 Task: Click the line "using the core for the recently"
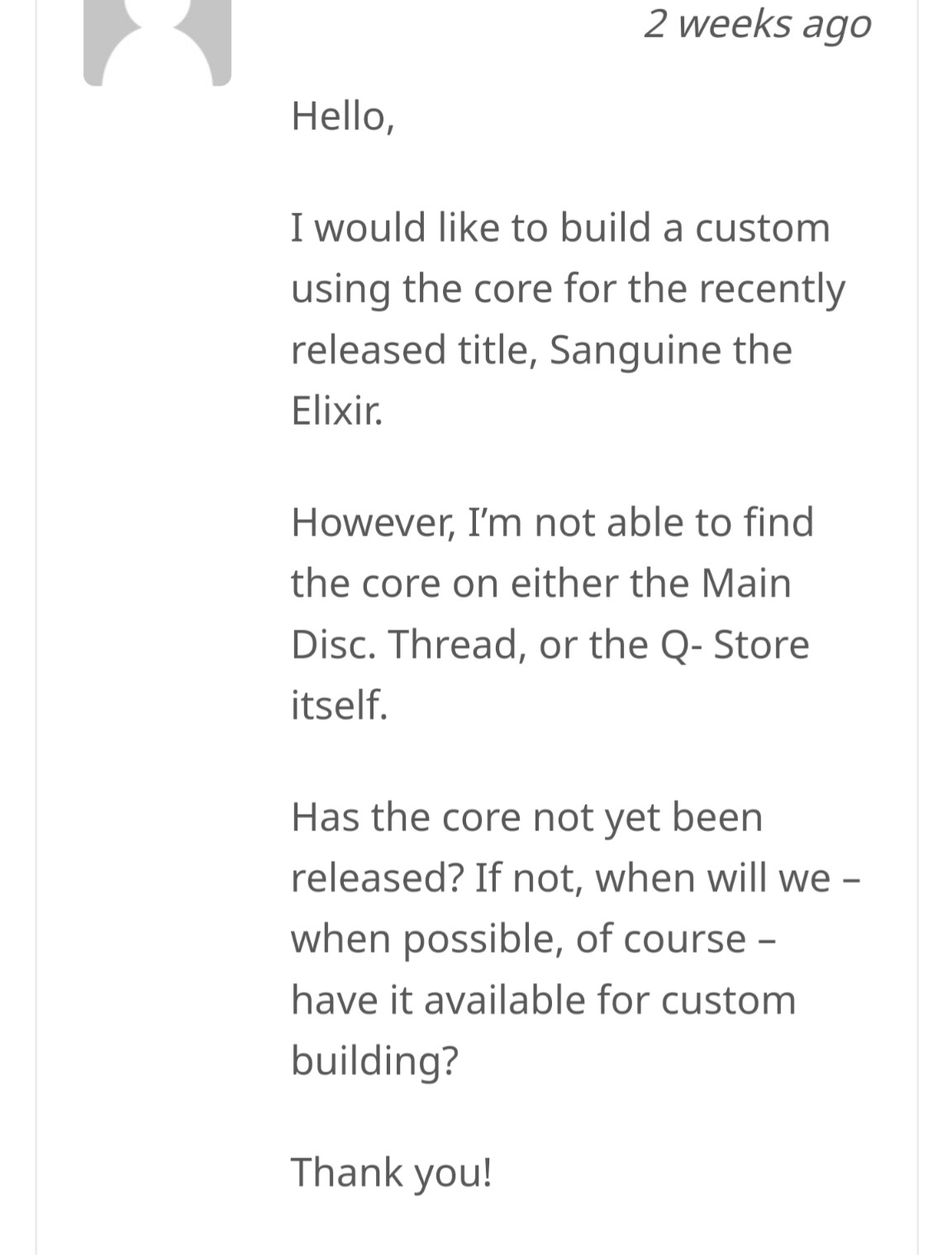tap(568, 289)
